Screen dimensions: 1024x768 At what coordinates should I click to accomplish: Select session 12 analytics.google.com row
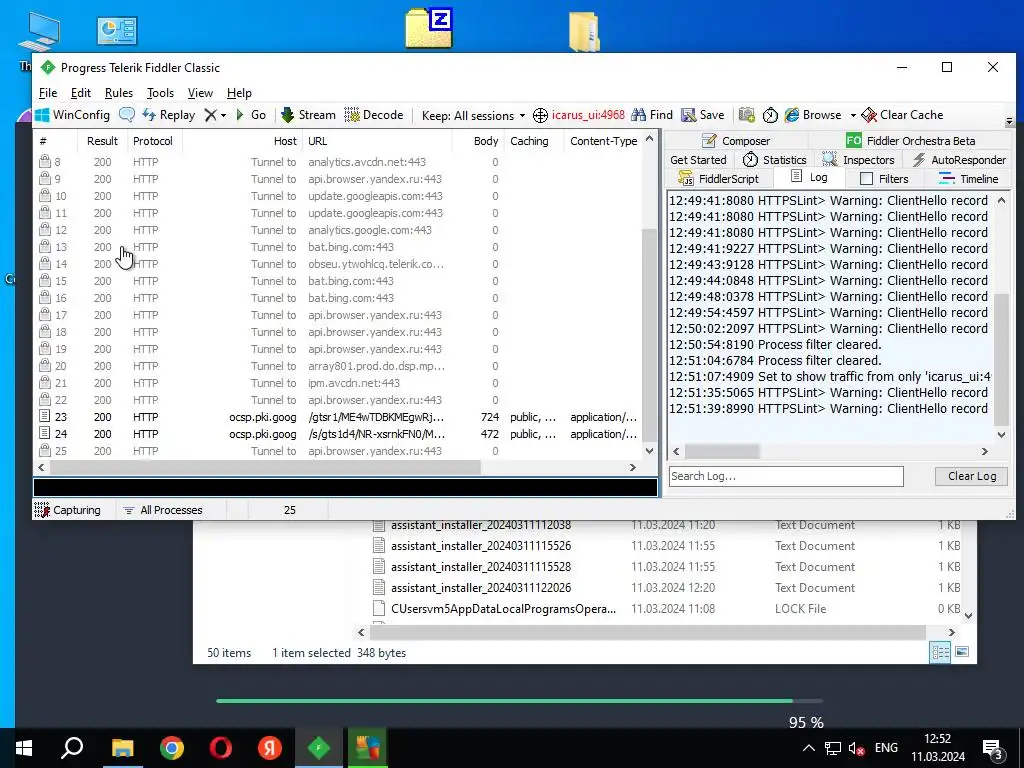point(338,230)
